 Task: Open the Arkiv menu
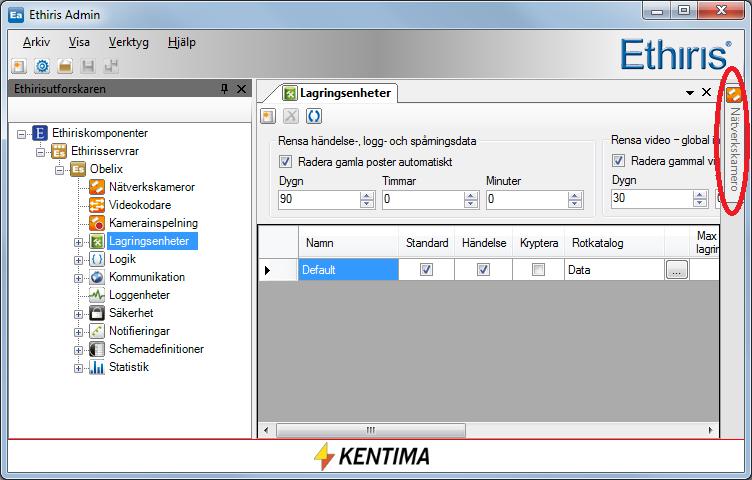pyautogui.click(x=36, y=42)
